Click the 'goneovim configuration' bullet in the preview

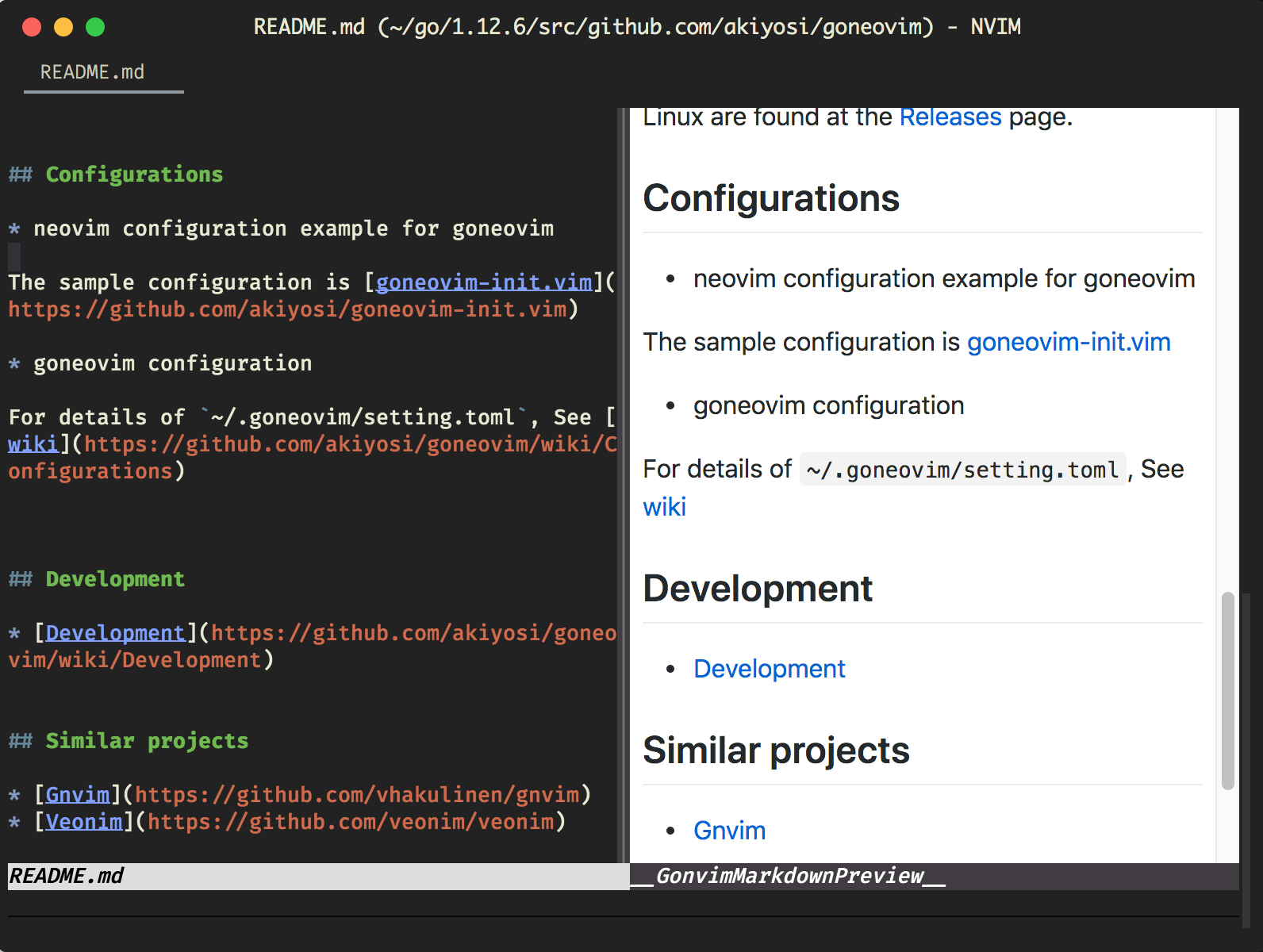[x=829, y=405]
